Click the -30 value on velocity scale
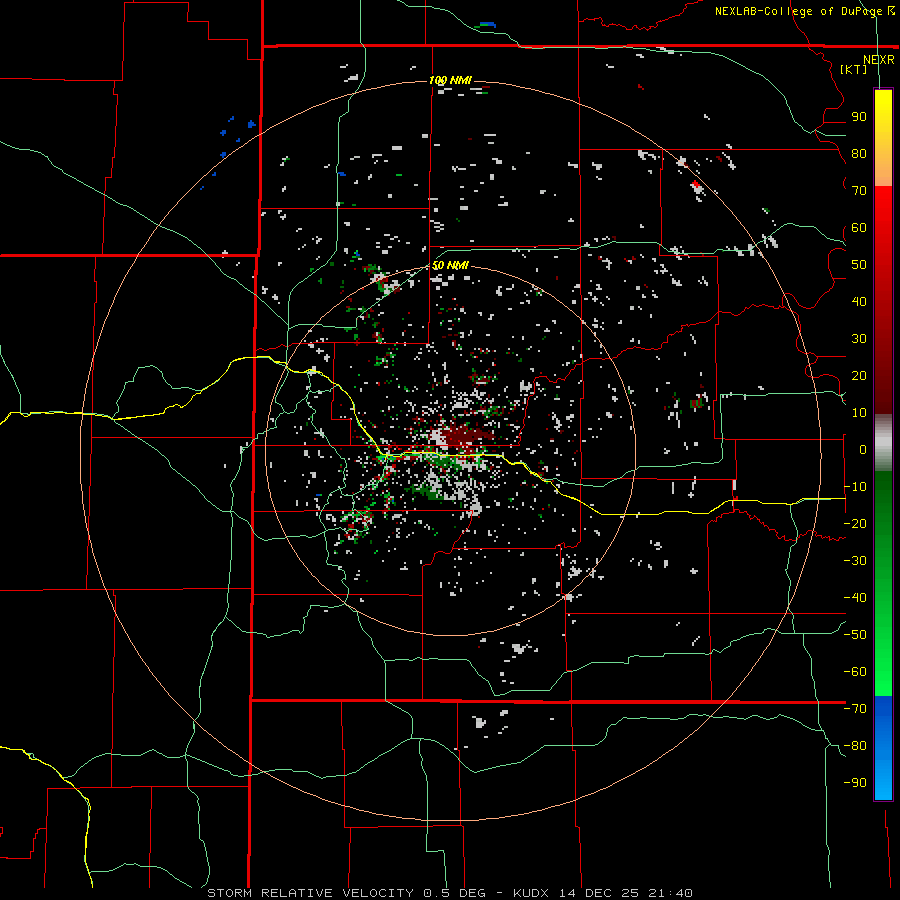Viewport: 900px width, 900px height. point(855,561)
